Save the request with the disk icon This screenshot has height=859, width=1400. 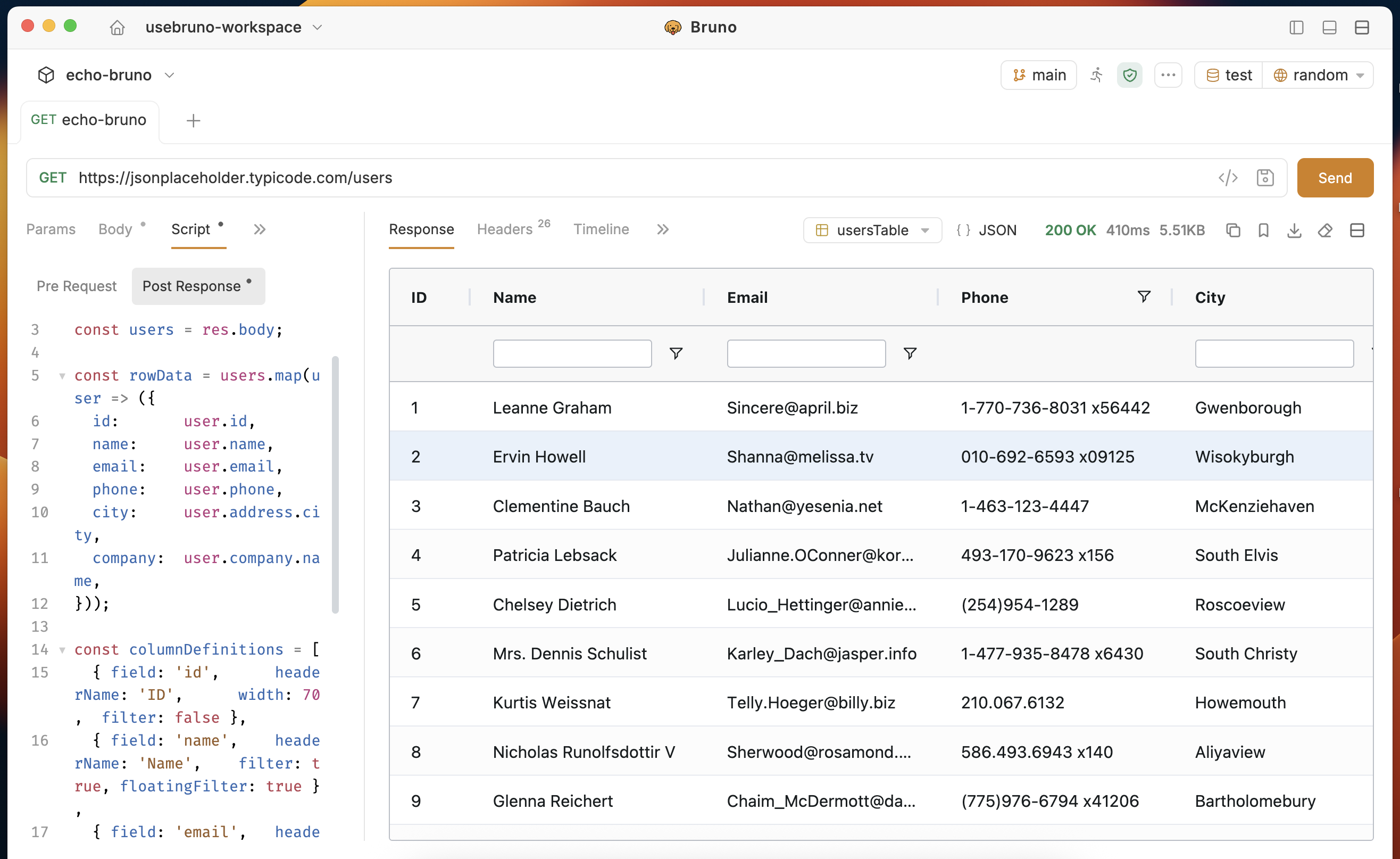click(x=1265, y=178)
